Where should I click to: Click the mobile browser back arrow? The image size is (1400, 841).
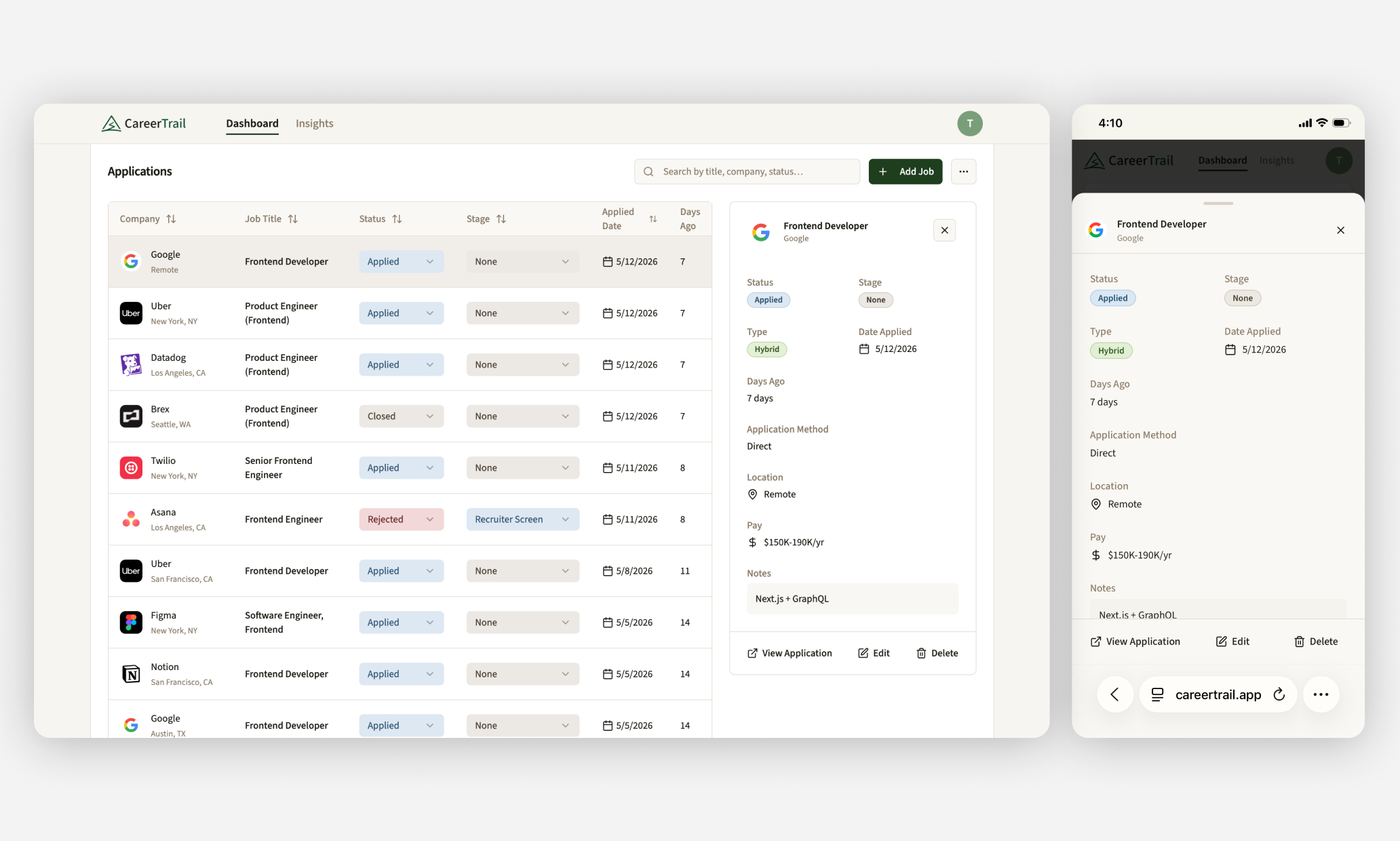coord(1114,694)
